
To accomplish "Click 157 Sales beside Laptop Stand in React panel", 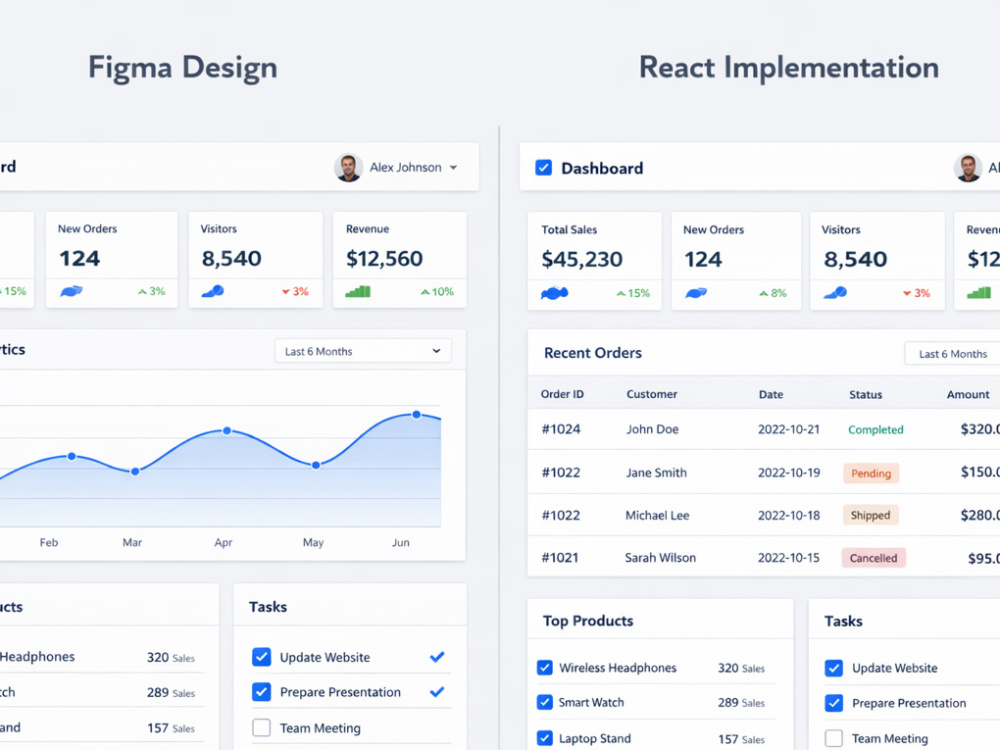I will pos(741,739).
